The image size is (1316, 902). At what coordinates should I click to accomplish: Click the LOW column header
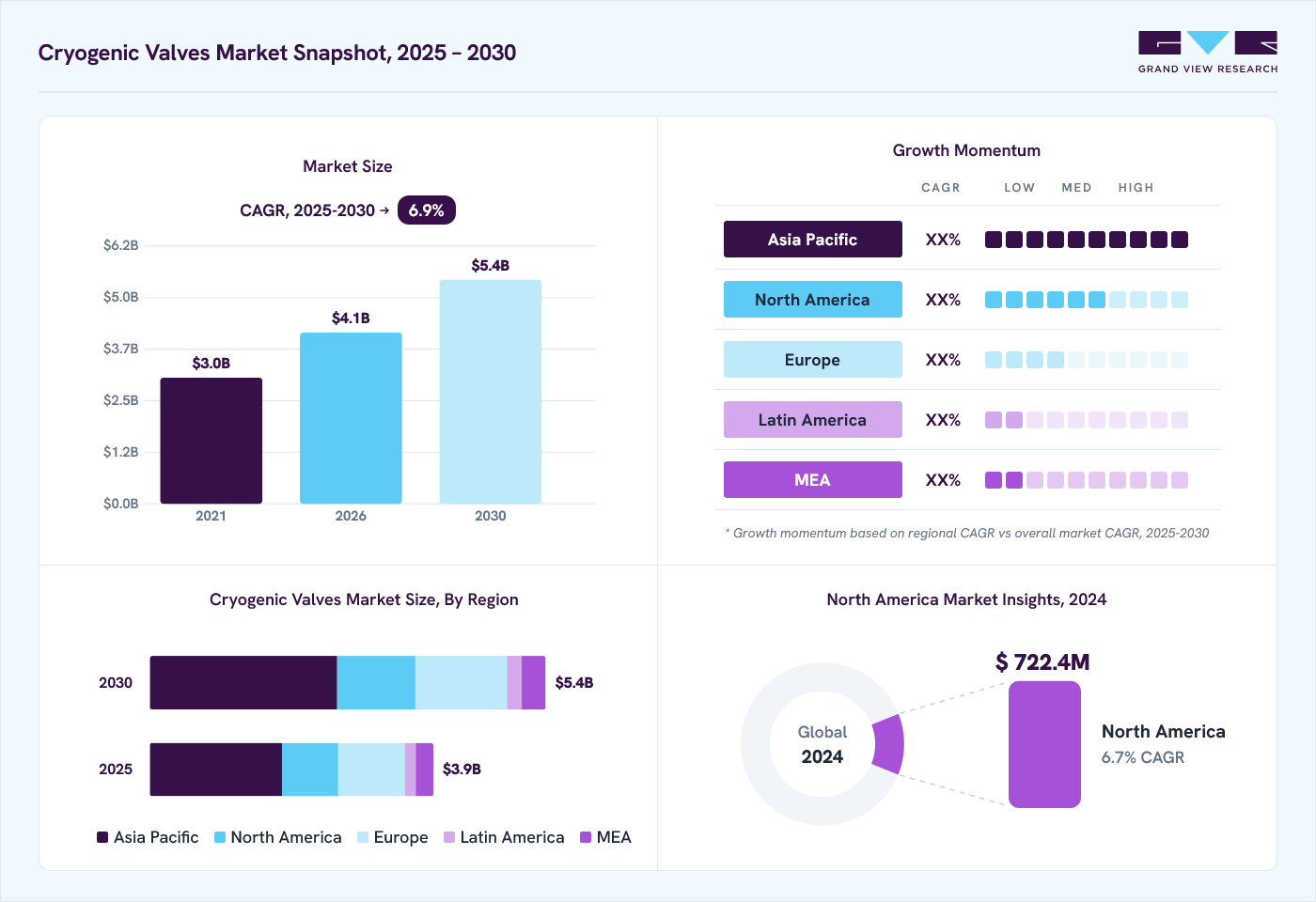(x=1020, y=188)
